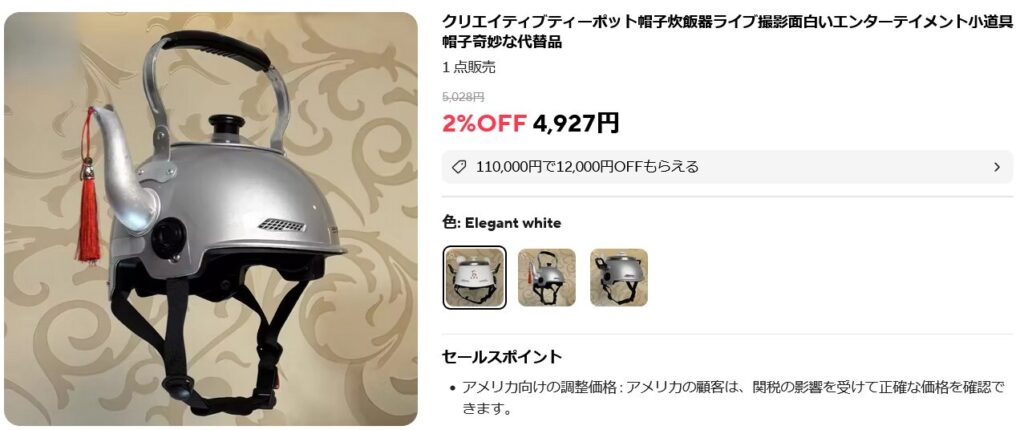This screenshot has height=430, width=1024.
Task: Click the 1 点販売 sold count
Action: tap(469, 67)
